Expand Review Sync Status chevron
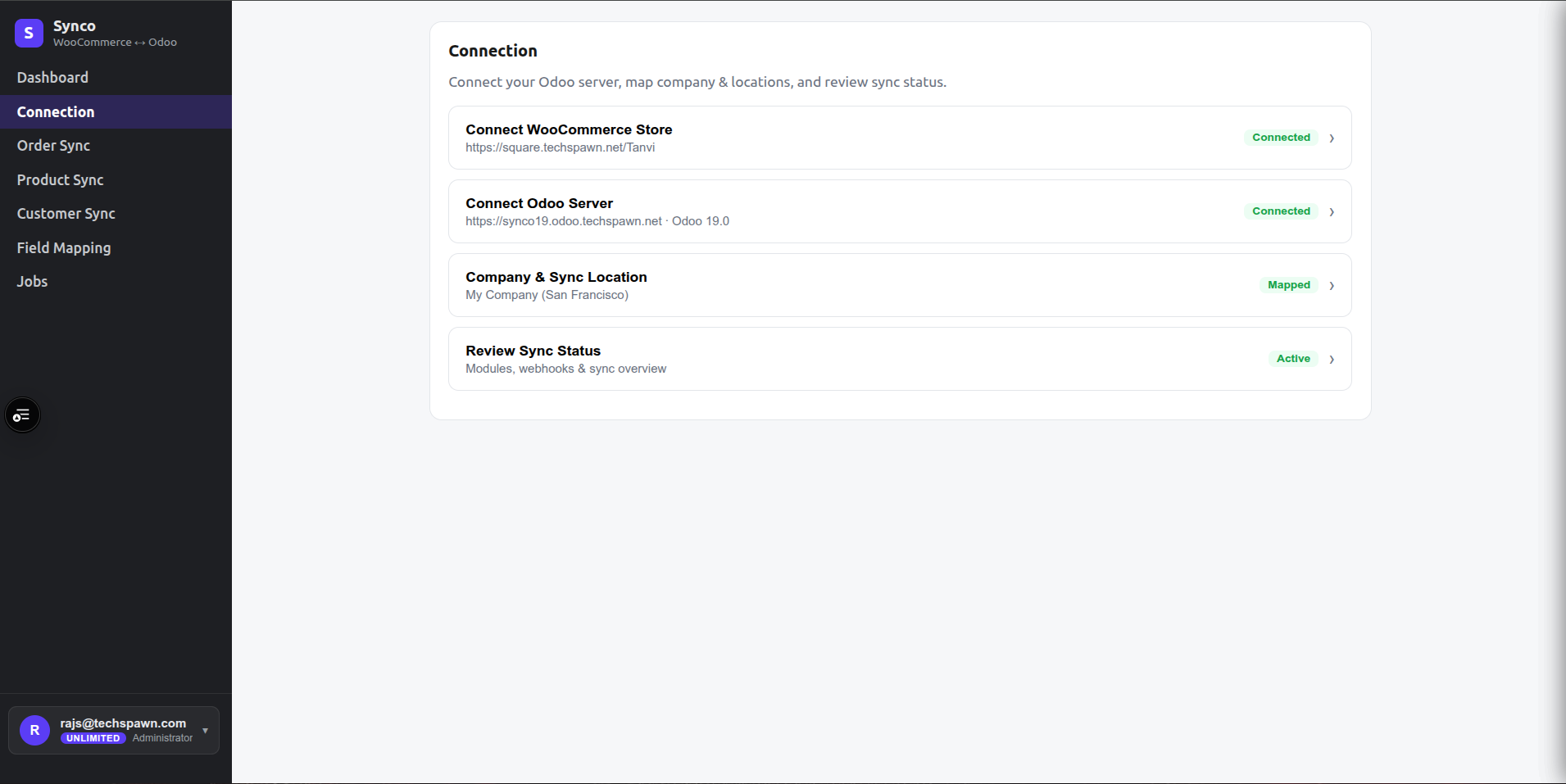The image size is (1566, 784). point(1332,360)
